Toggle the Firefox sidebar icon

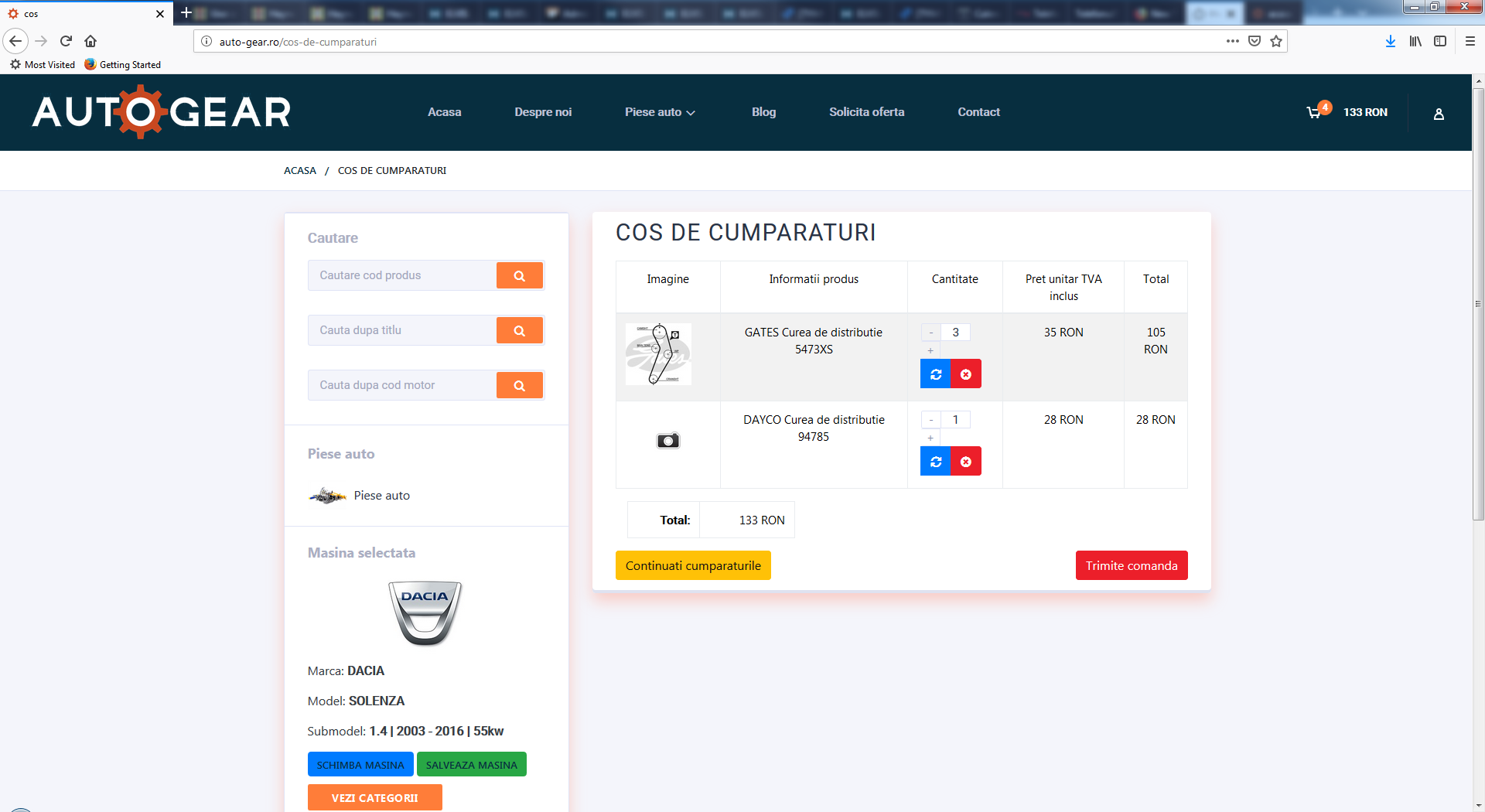coord(1440,41)
